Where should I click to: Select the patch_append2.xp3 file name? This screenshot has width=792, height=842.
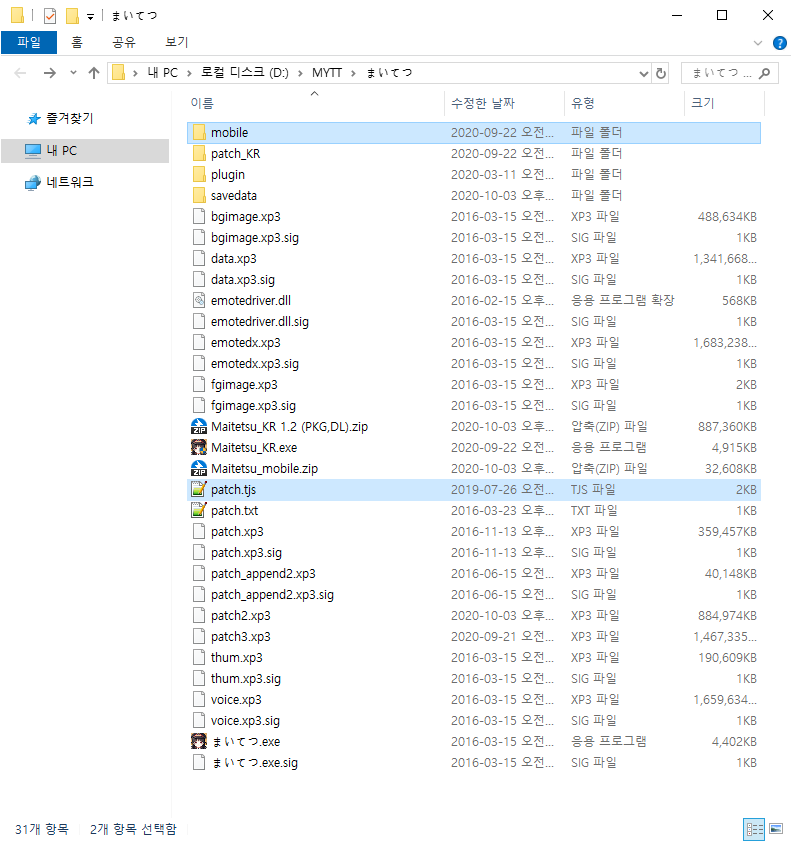263,574
